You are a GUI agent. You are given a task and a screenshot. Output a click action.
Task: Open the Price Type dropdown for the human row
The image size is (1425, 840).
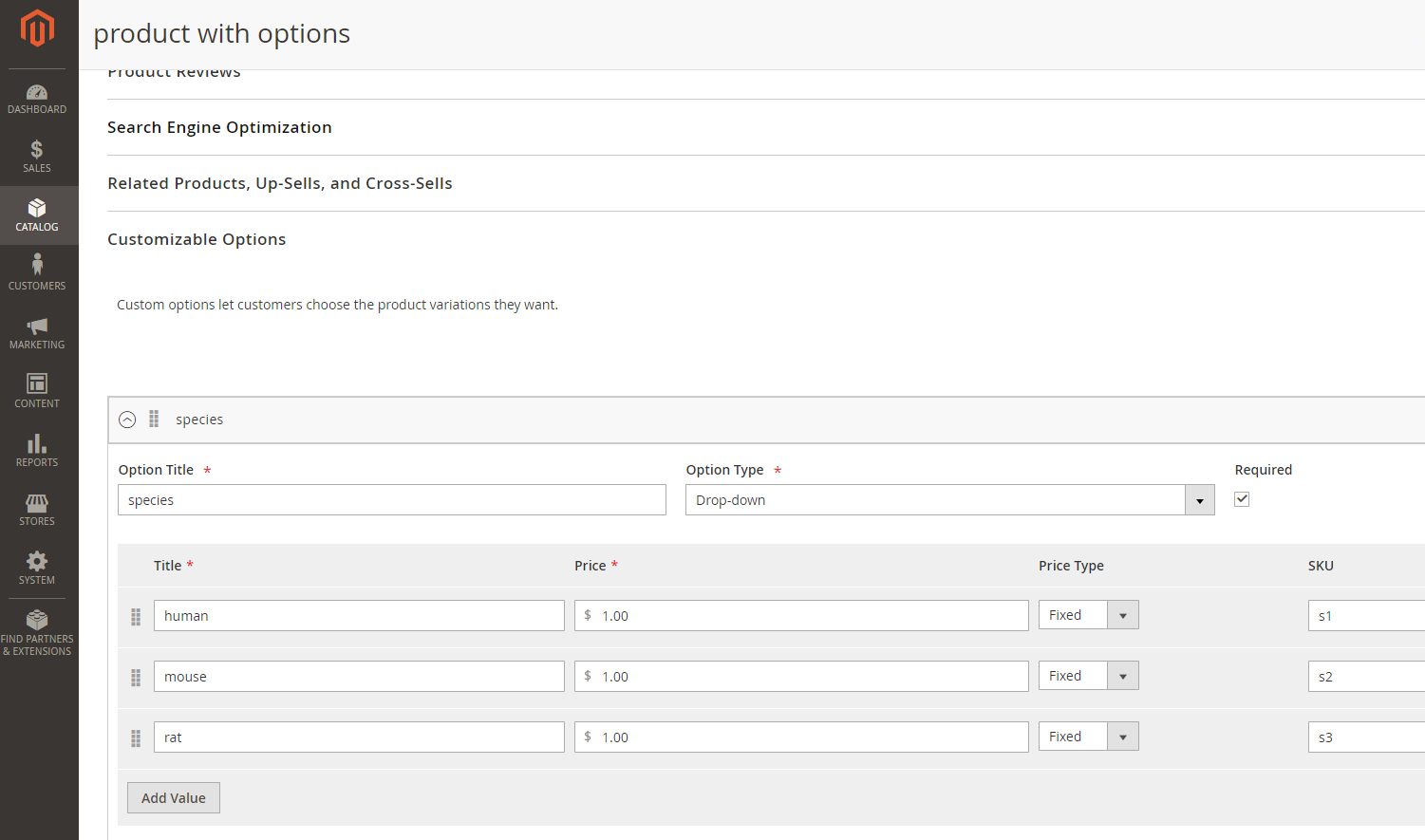1123,614
